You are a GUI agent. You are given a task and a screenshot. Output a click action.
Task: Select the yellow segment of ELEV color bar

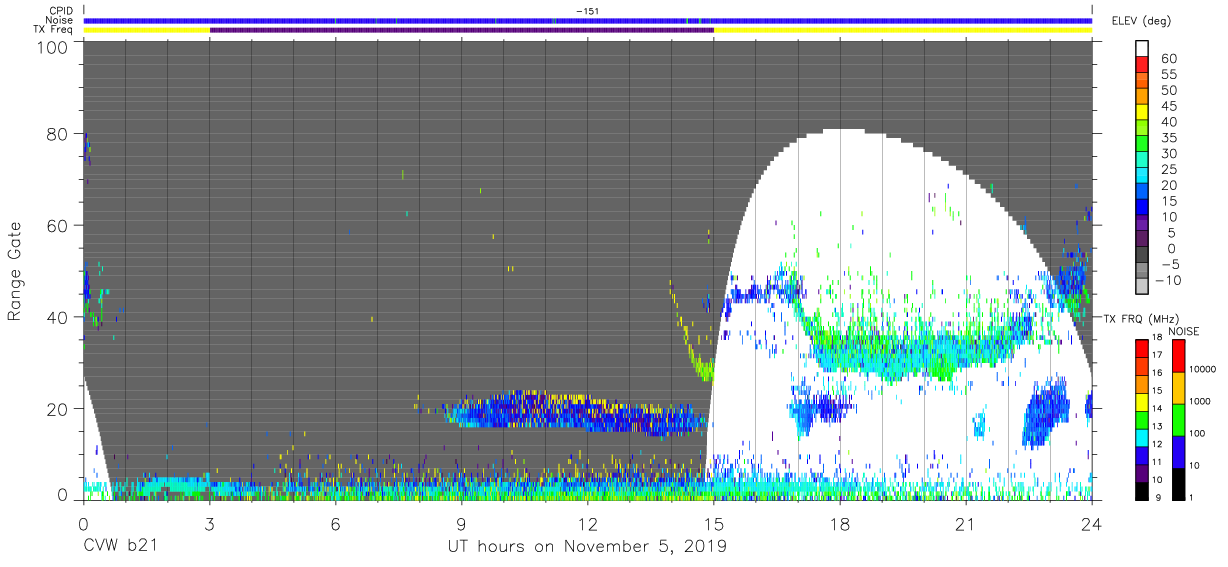pos(1141,112)
